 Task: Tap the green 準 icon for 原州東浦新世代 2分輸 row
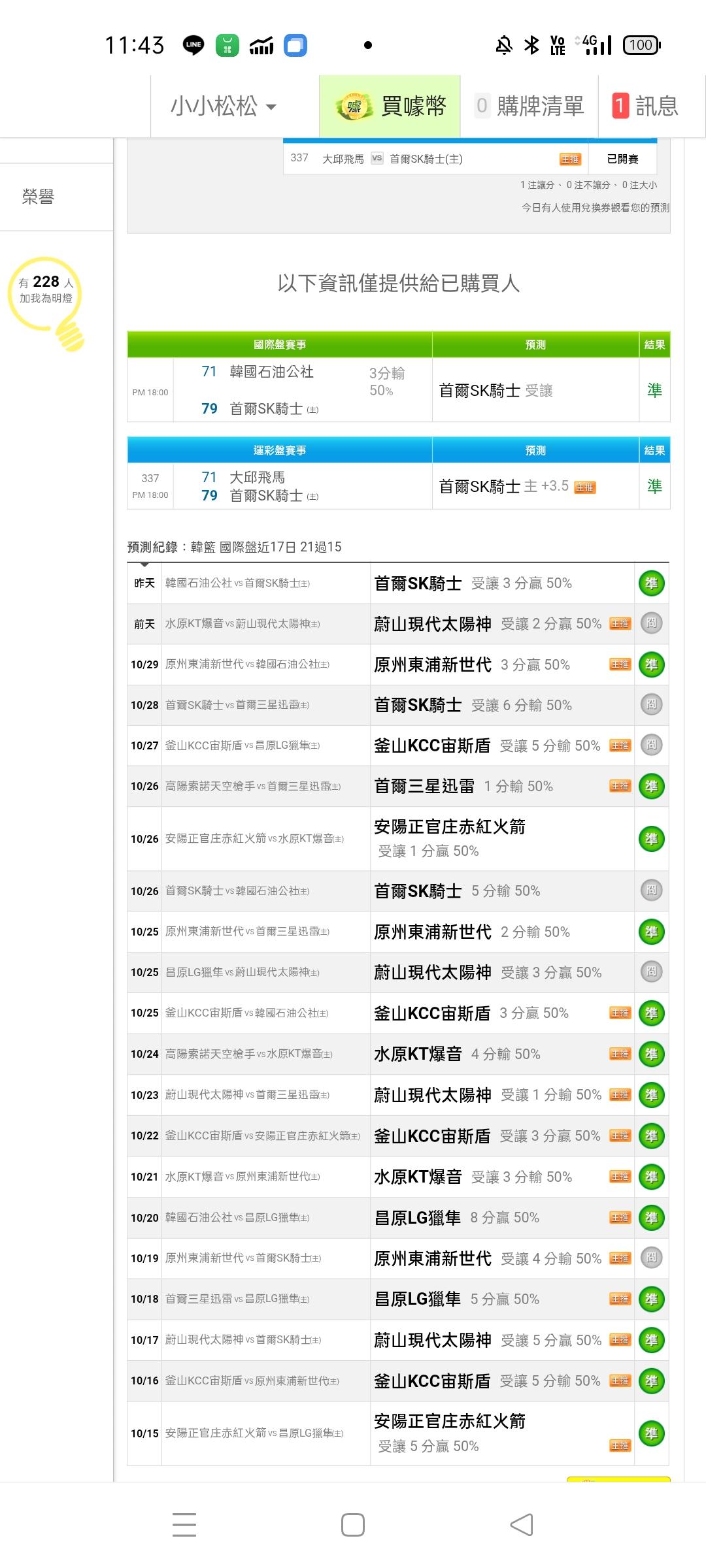click(x=651, y=932)
